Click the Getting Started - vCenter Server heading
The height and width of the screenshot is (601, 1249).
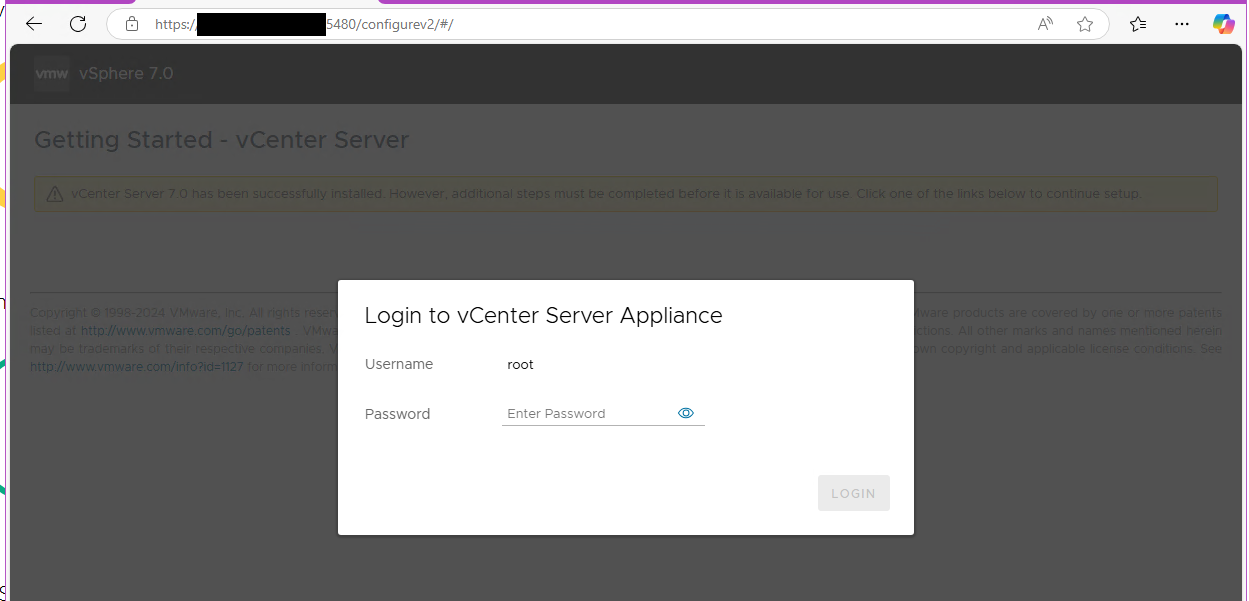[x=222, y=140]
